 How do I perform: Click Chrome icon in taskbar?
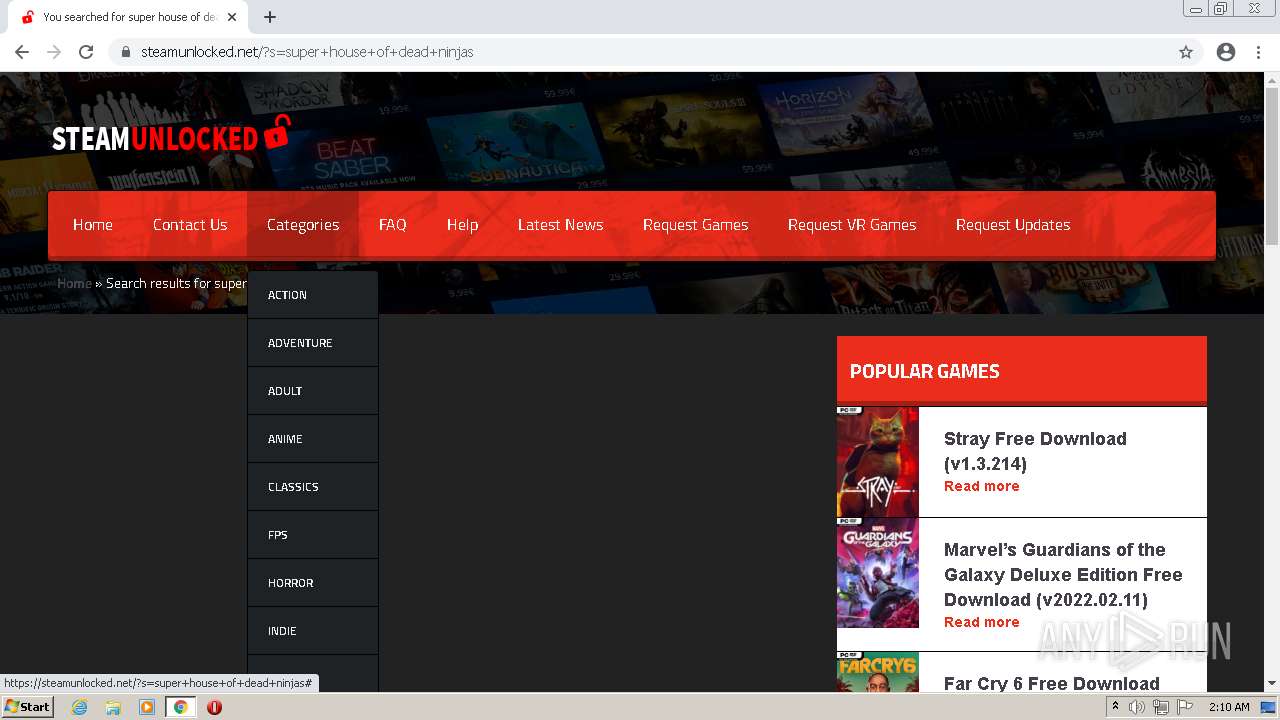coord(180,707)
